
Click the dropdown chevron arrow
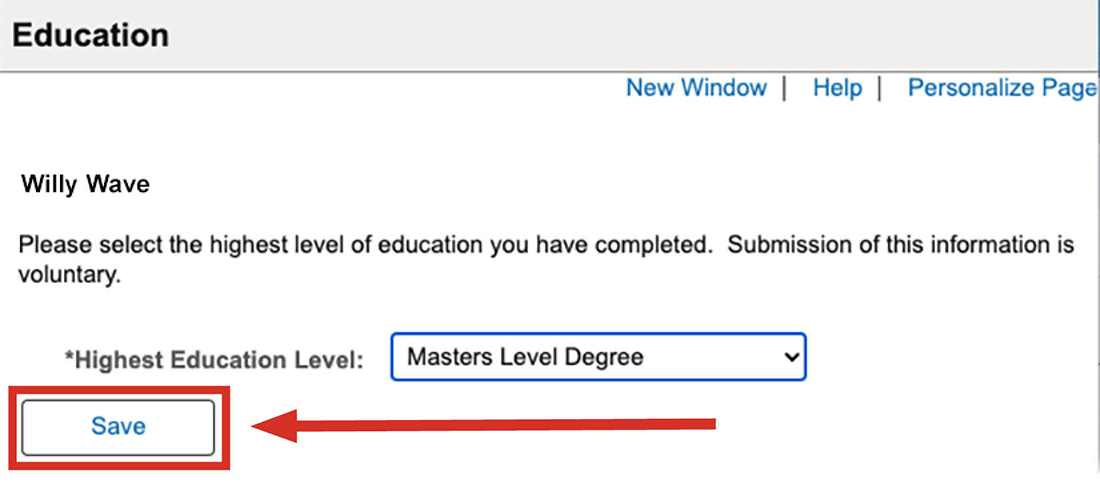coord(791,357)
